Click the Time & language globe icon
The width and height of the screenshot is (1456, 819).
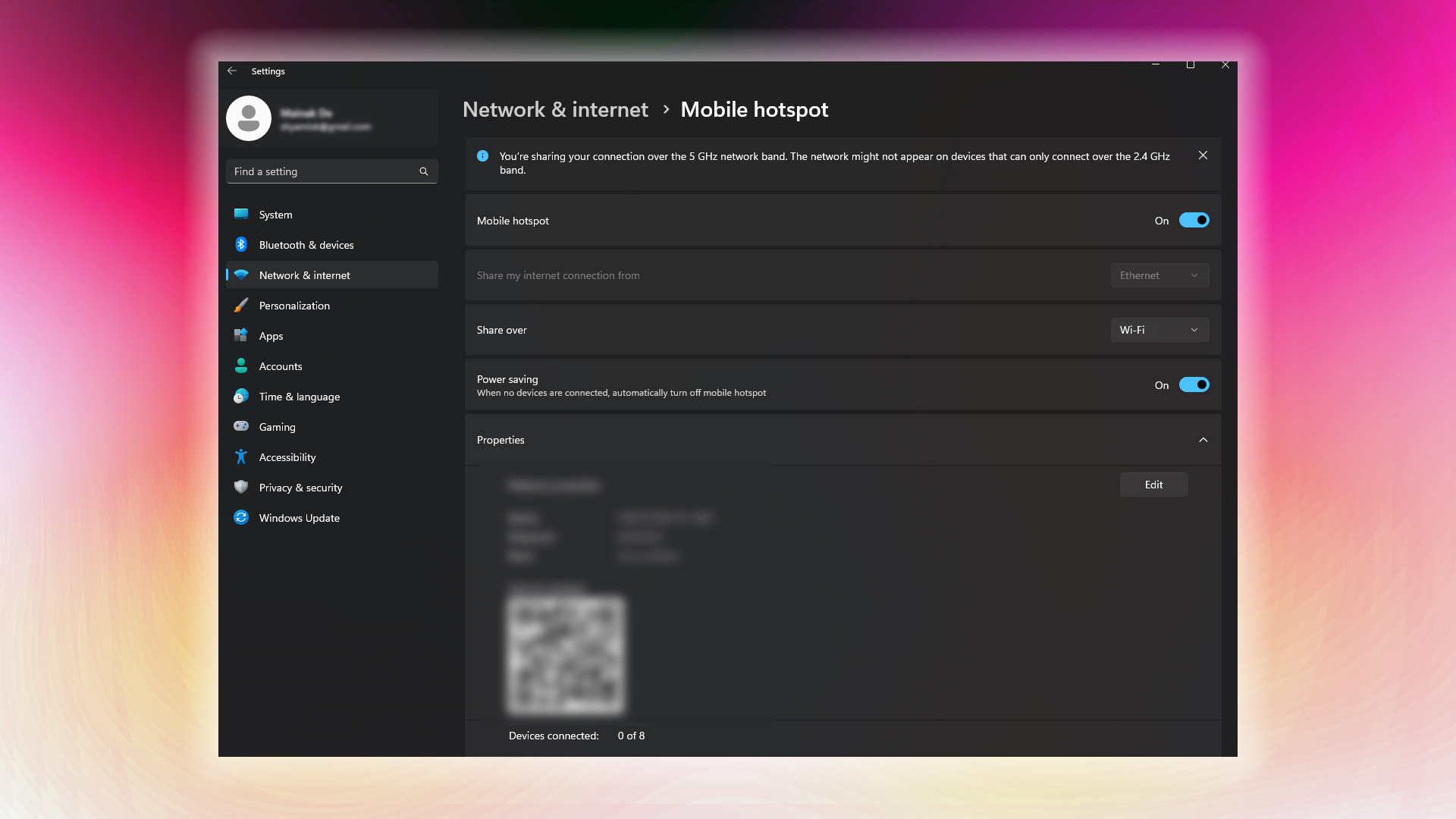coord(241,396)
